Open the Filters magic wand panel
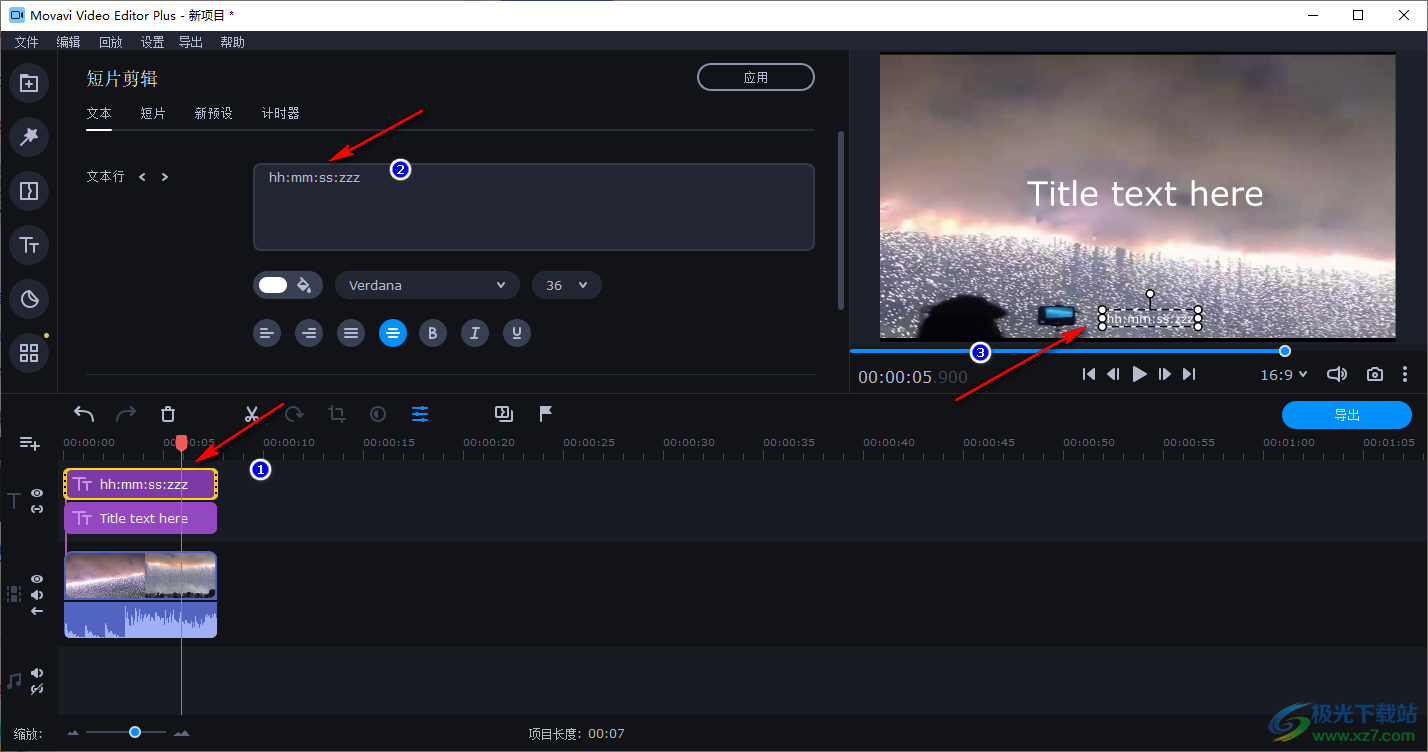Image resolution: width=1428 pixels, height=752 pixels. click(x=29, y=137)
